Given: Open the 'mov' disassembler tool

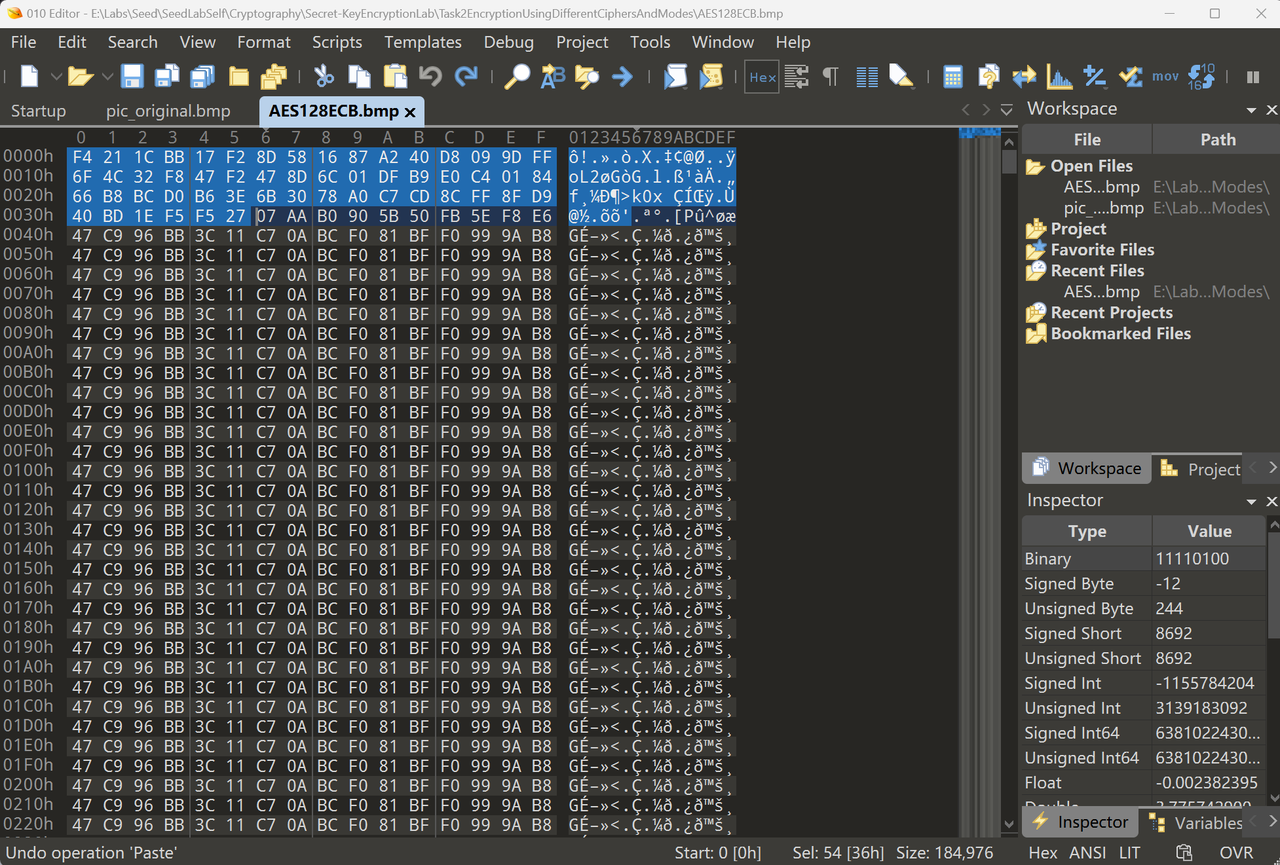Looking at the screenshot, I should coord(1165,77).
